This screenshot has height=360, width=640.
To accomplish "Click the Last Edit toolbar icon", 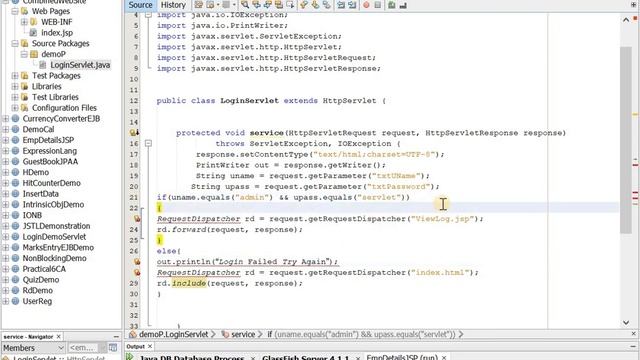I will [x=198, y=5].
